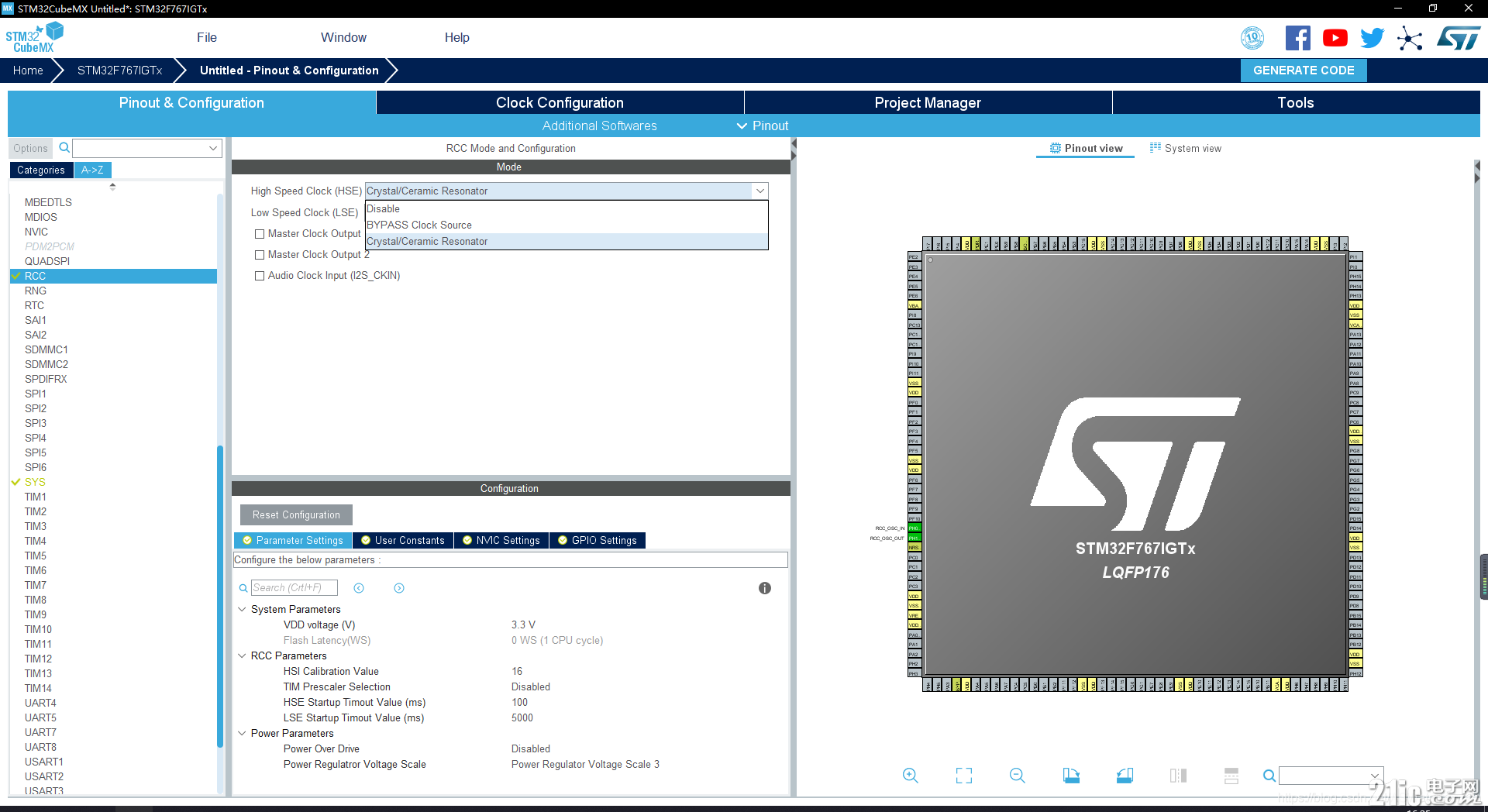Viewport: 1488px width, 812px height.
Task: Click the VDD voltage value 3.3 V
Action: 523,625
